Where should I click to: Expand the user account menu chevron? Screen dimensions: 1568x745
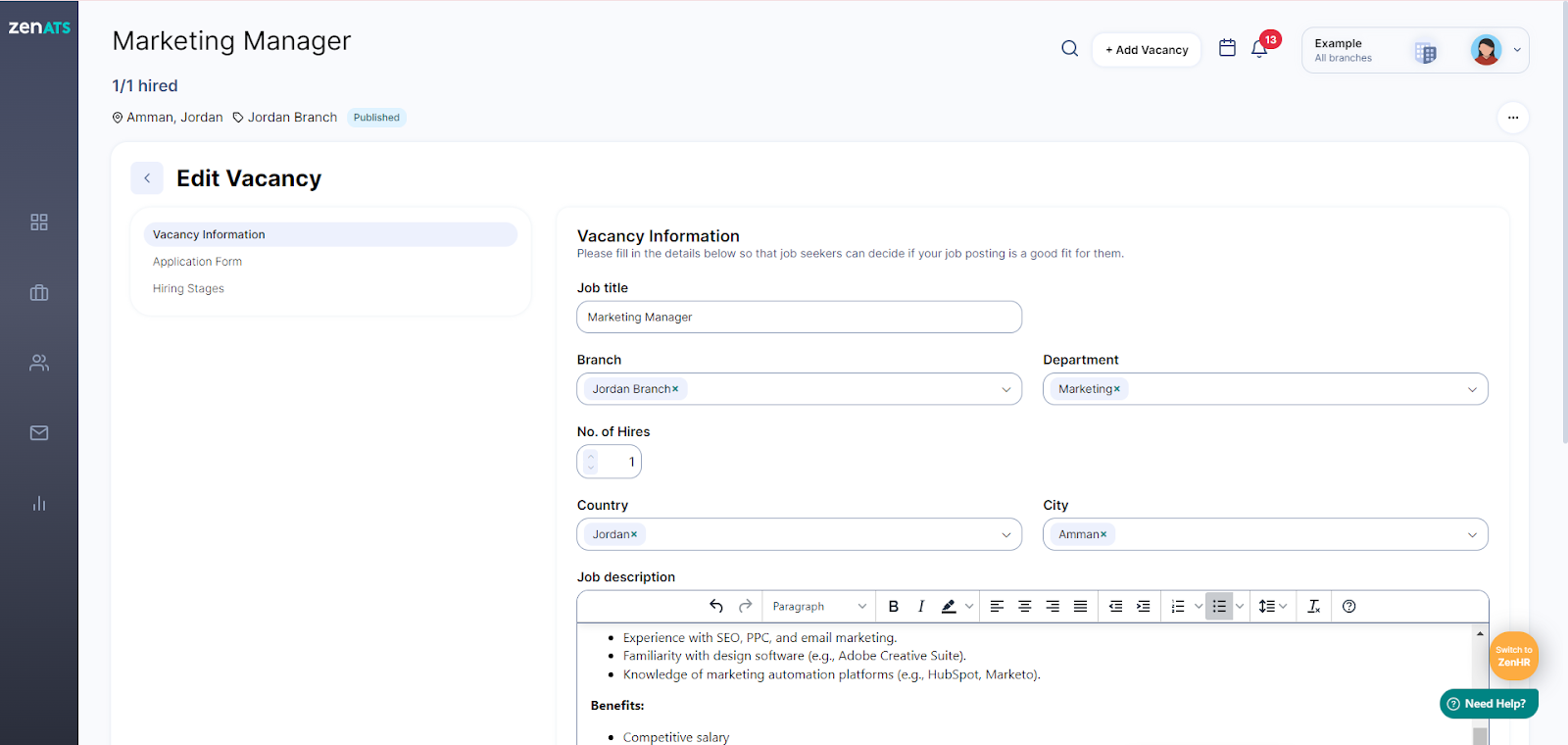[x=1517, y=50]
